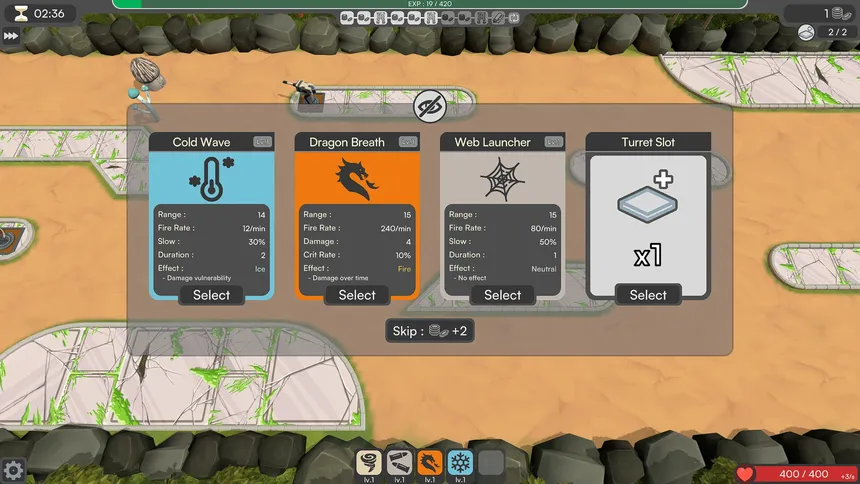Click the Lv badge on the Web Launcher card
The height and width of the screenshot is (484, 860).
[553, 142]
